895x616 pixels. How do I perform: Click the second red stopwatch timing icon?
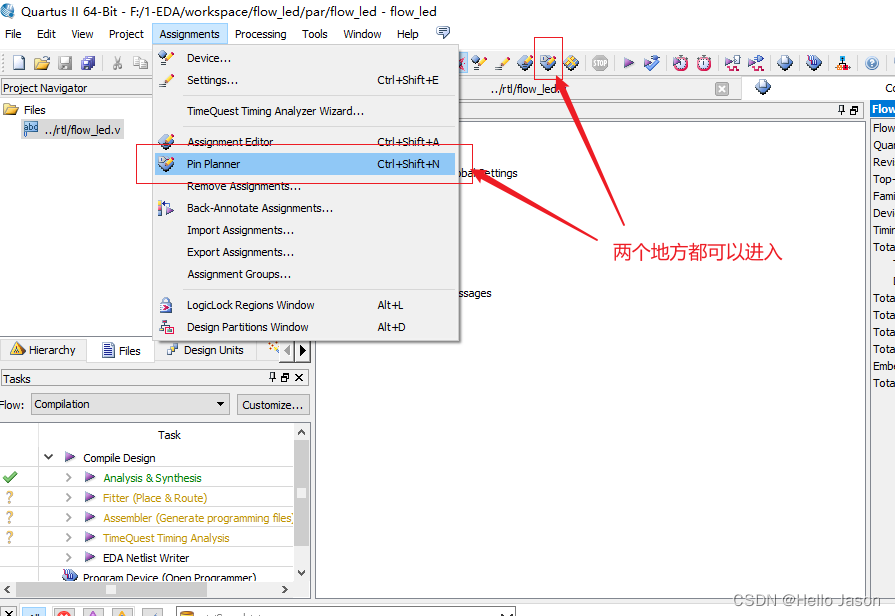(704, 63)
